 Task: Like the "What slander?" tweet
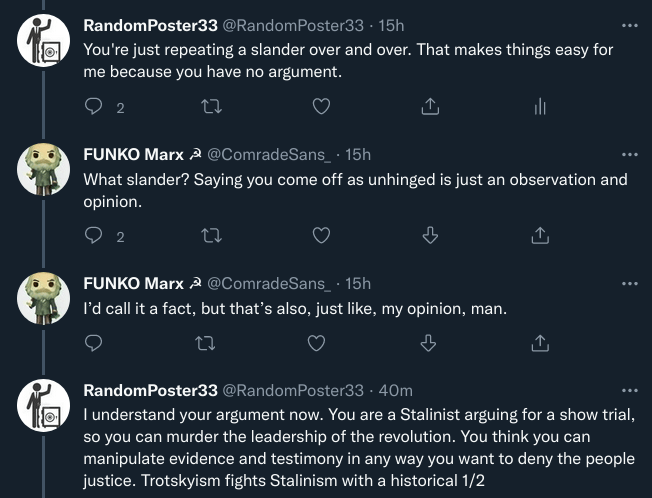click(321, 236)
